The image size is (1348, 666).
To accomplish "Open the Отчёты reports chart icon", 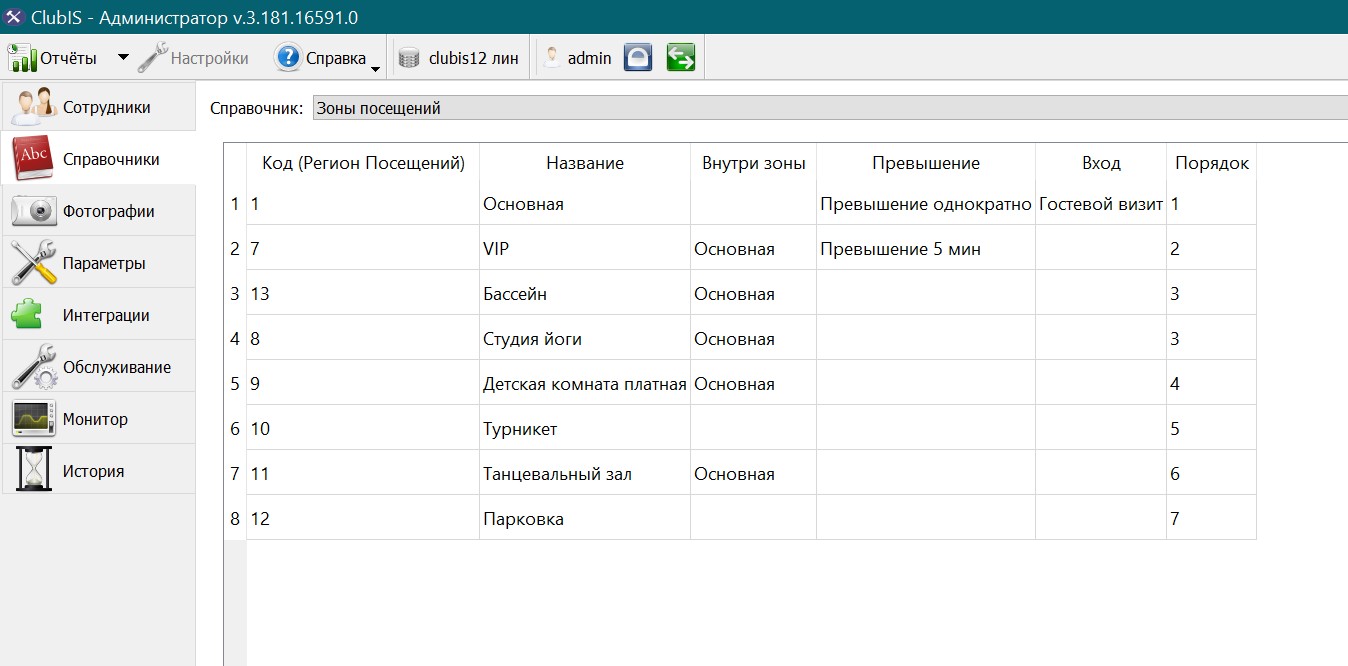I will (x=22, y=58).
